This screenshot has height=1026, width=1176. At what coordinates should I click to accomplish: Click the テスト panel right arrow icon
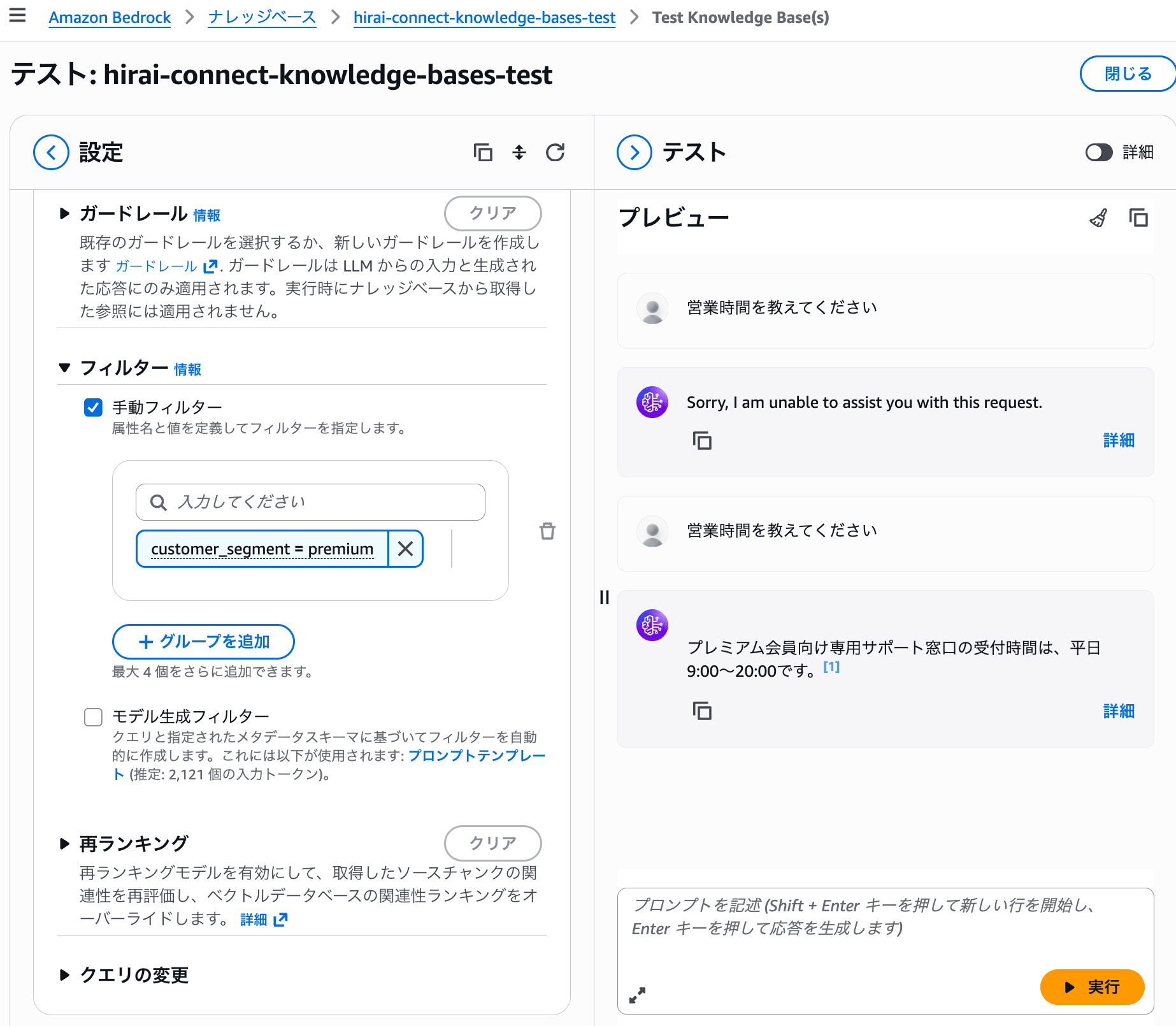click(635, 152)
